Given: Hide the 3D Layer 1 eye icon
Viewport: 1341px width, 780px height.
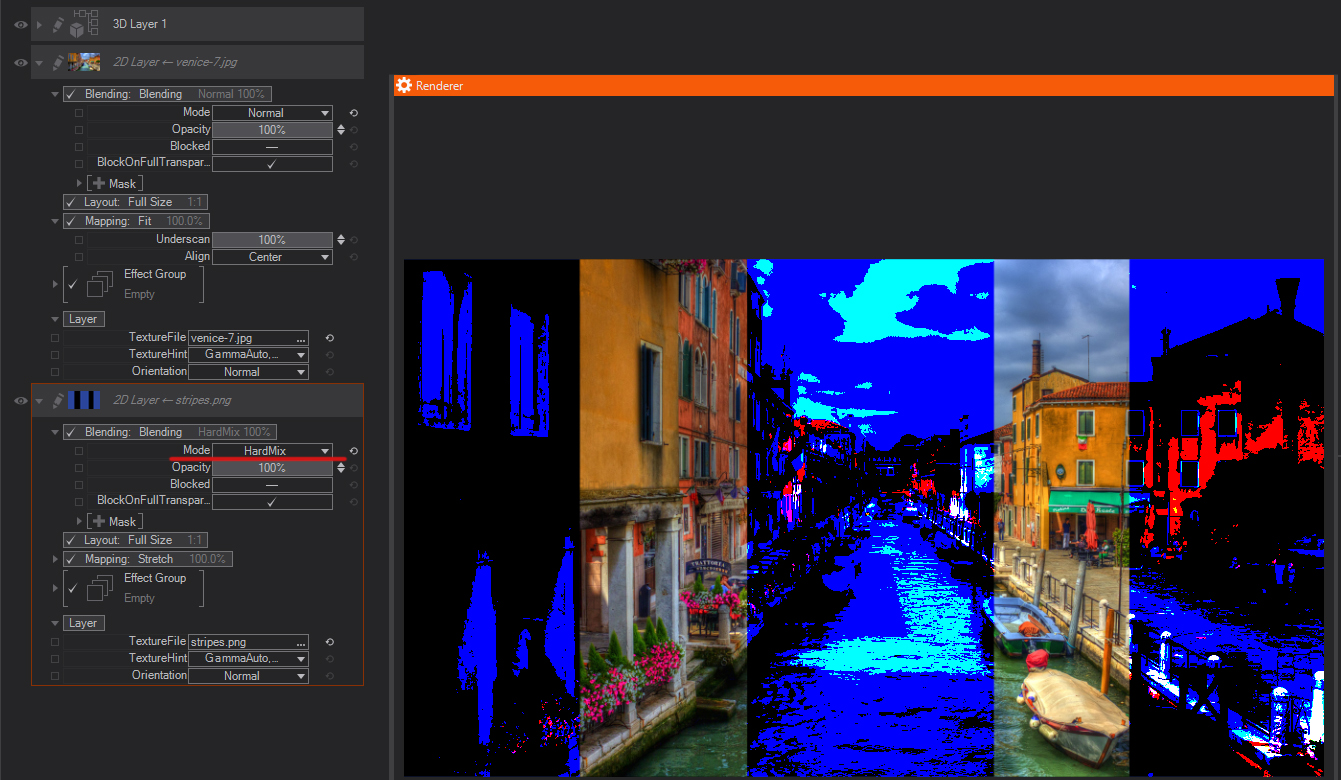Looking at the screenshot, I should (x=20, y=24).
